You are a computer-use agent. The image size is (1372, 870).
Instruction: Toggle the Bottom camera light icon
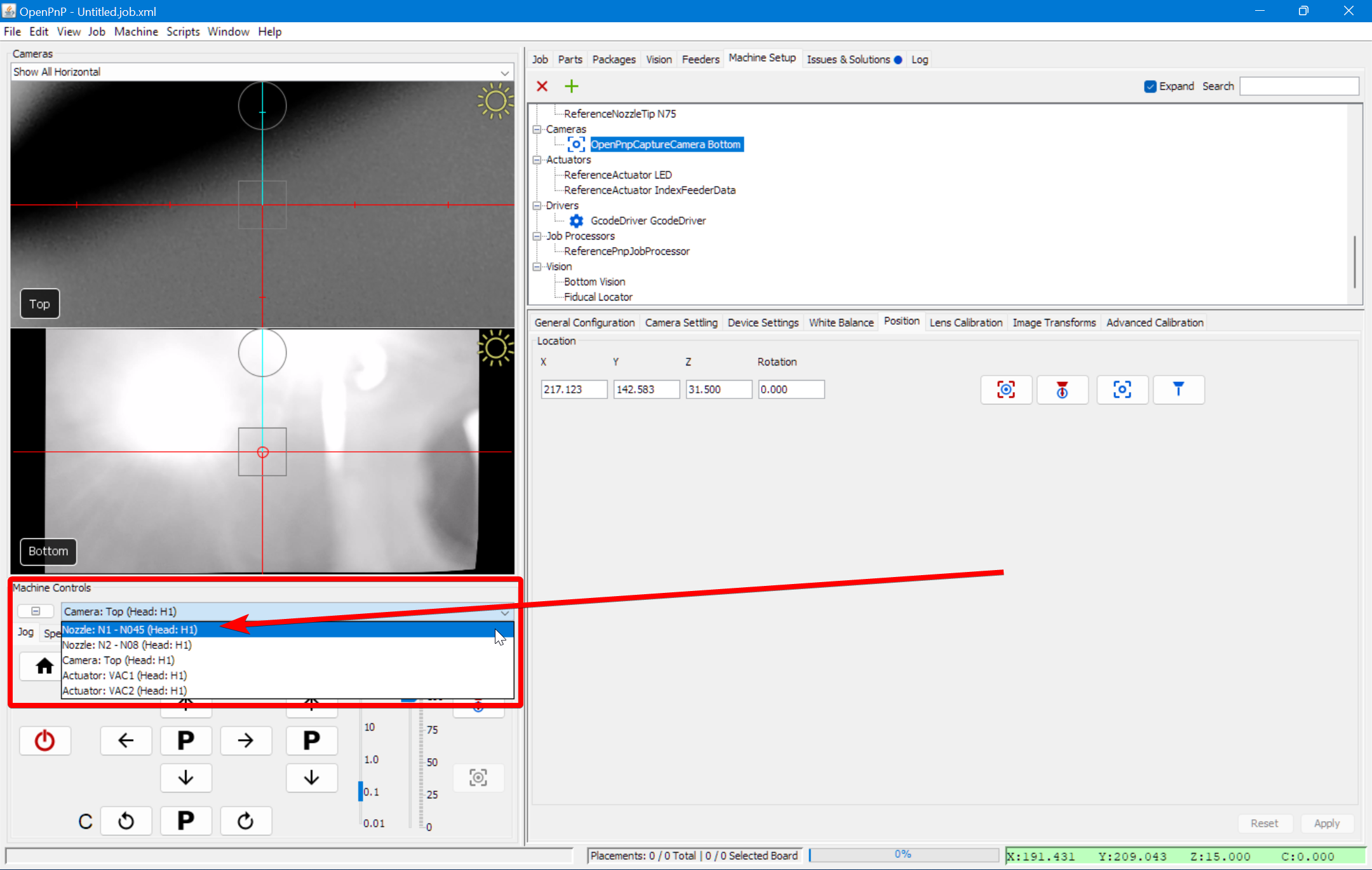495,348
